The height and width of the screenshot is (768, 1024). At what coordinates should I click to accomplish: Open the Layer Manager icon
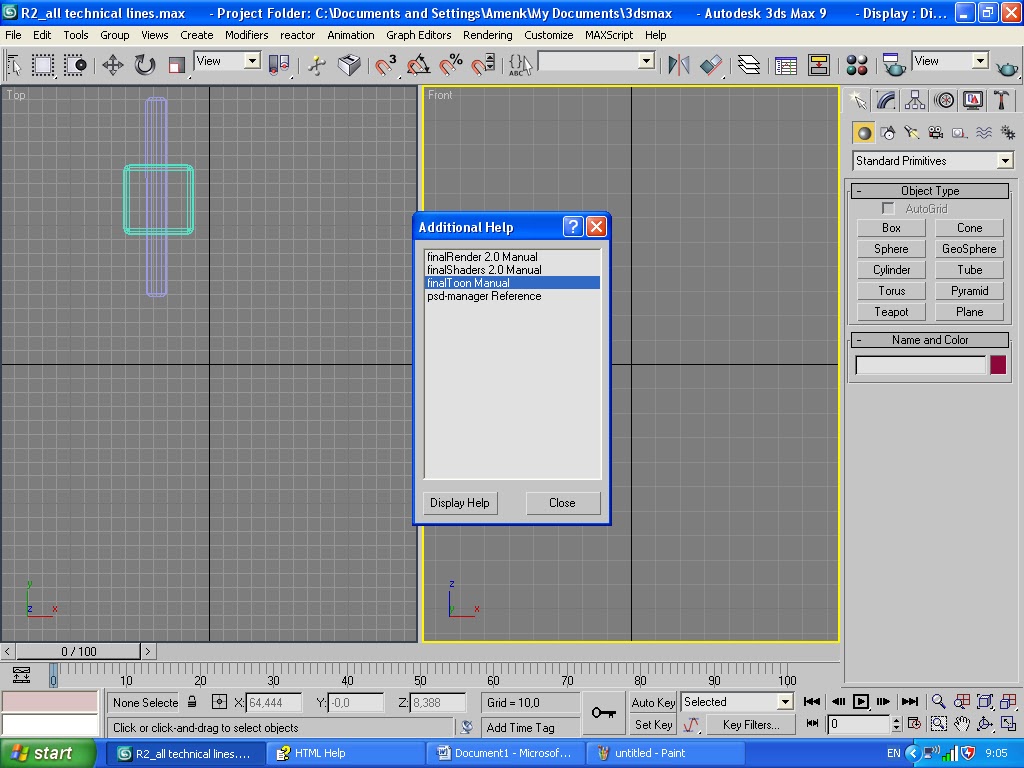tap(748, 65)
